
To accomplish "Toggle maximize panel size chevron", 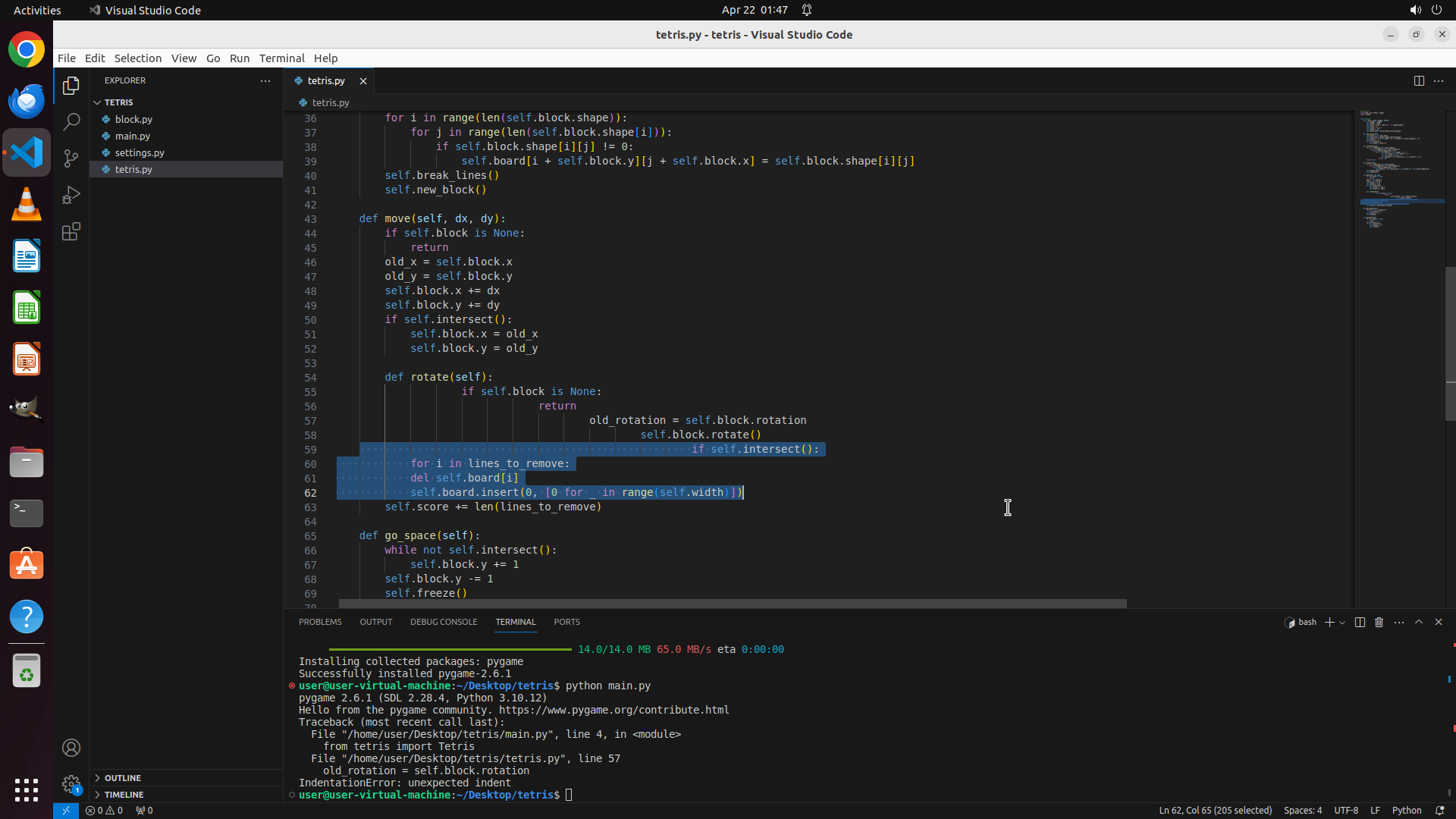I will [1419, 622].
